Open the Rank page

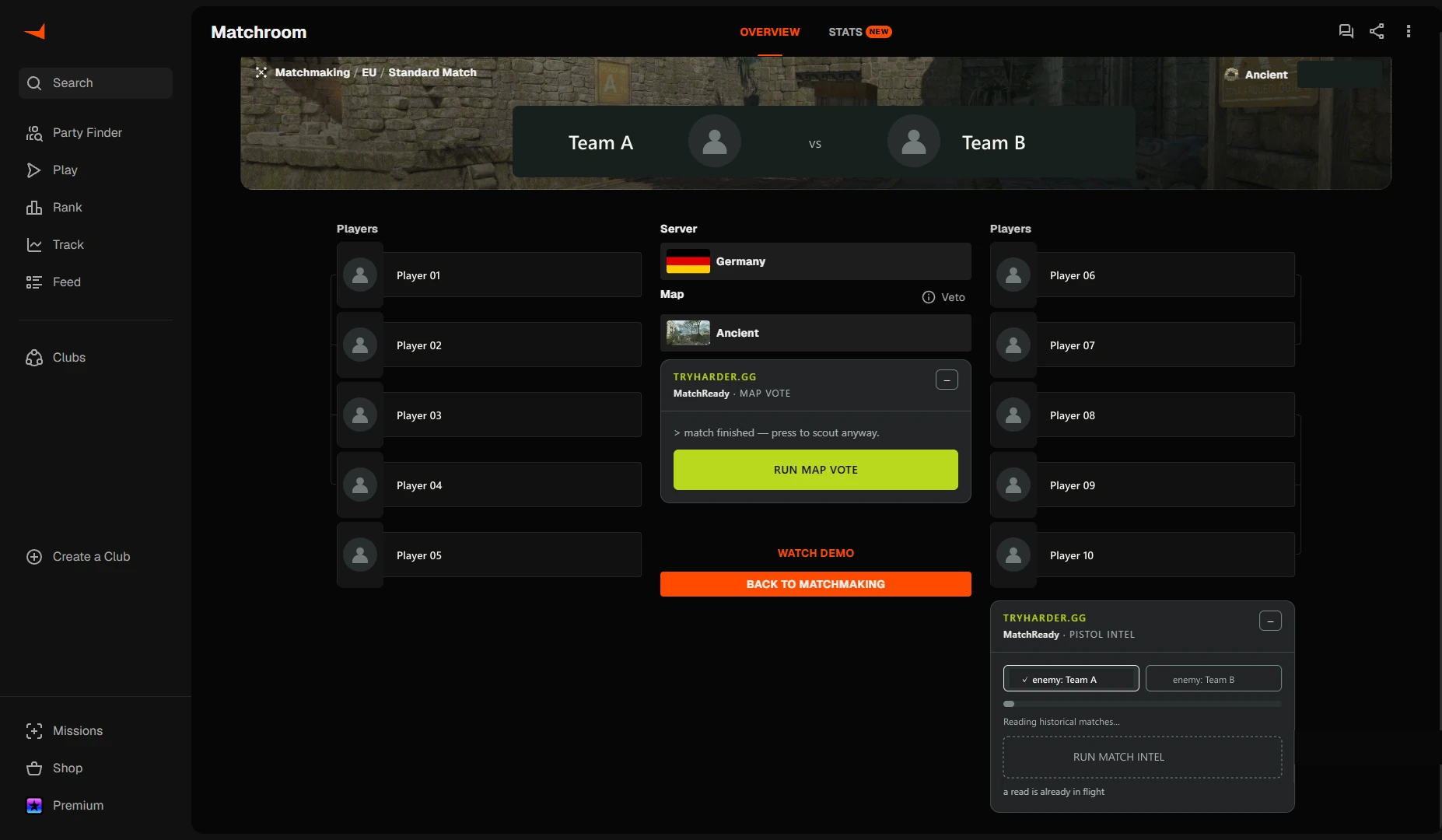pyautogui.click(x=96, y=207)
